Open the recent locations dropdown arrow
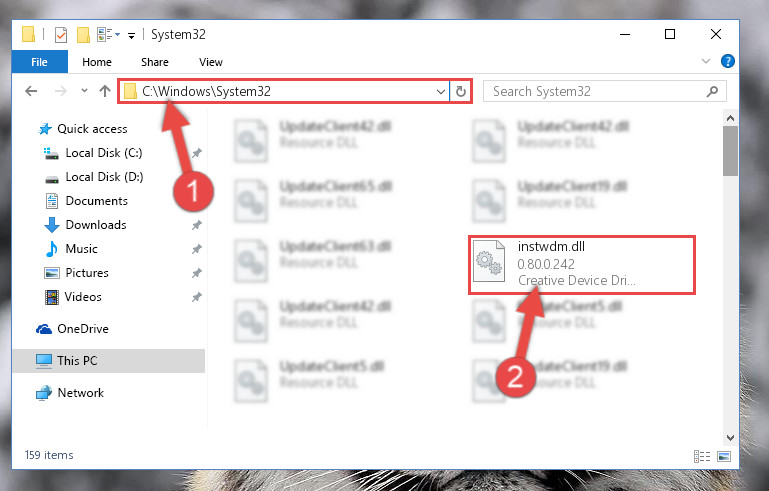This screenshot has height=491, width=769. click(x=84, y=91)
